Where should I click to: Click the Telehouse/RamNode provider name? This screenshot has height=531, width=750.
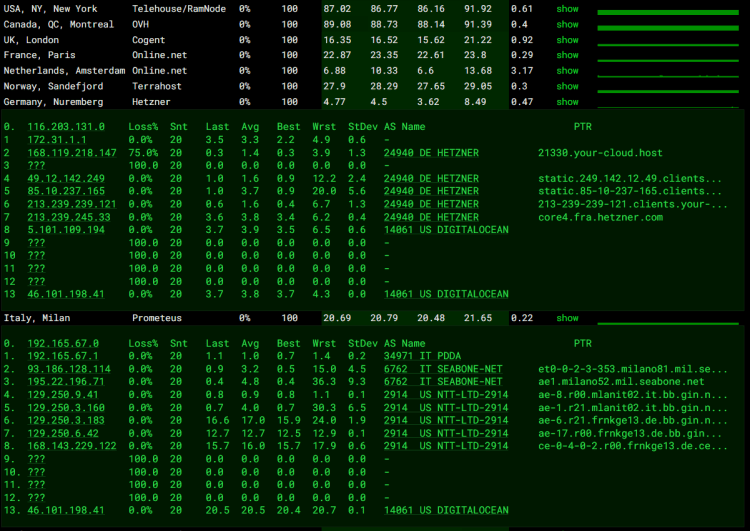[x=180, y=8]
